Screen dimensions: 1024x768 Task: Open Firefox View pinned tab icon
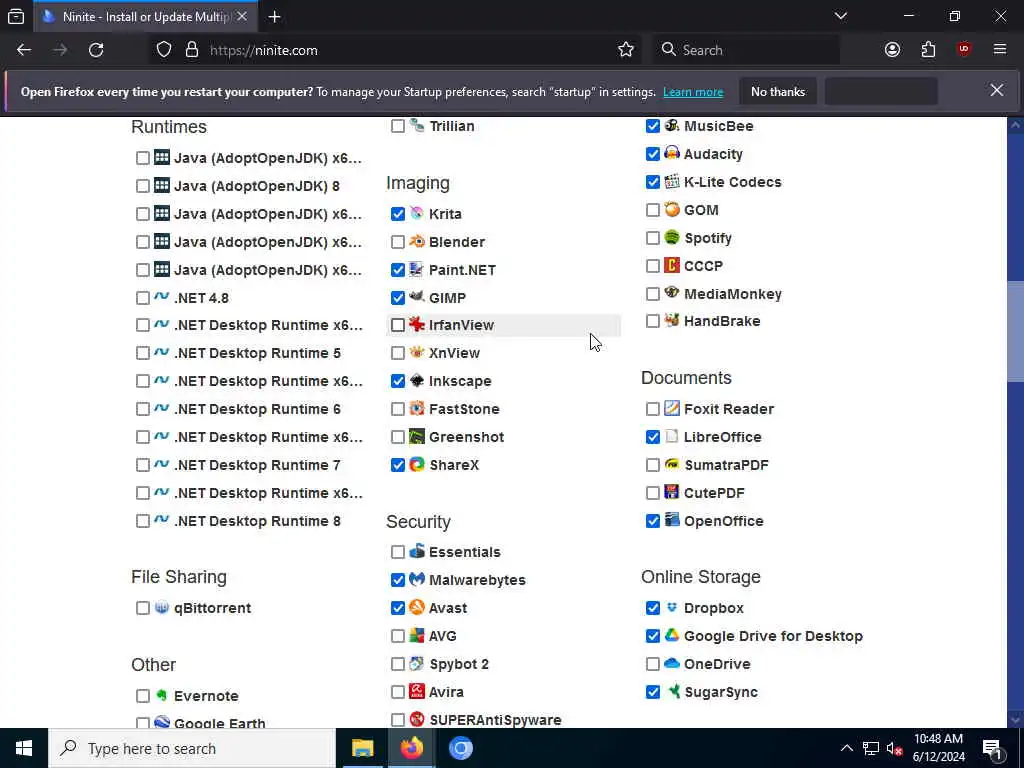click(16, 17)
